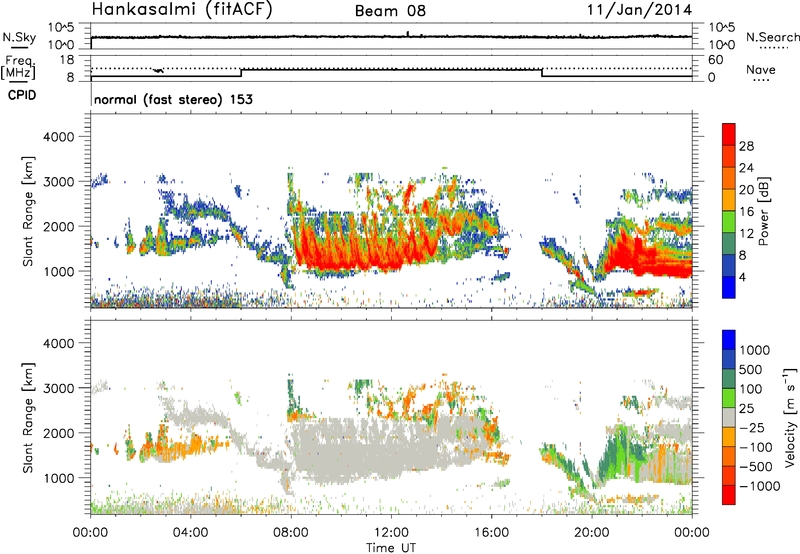800x554 pixels.
Task: Click the 4 tick on Power colorbar
Action: tap(743, 277)
